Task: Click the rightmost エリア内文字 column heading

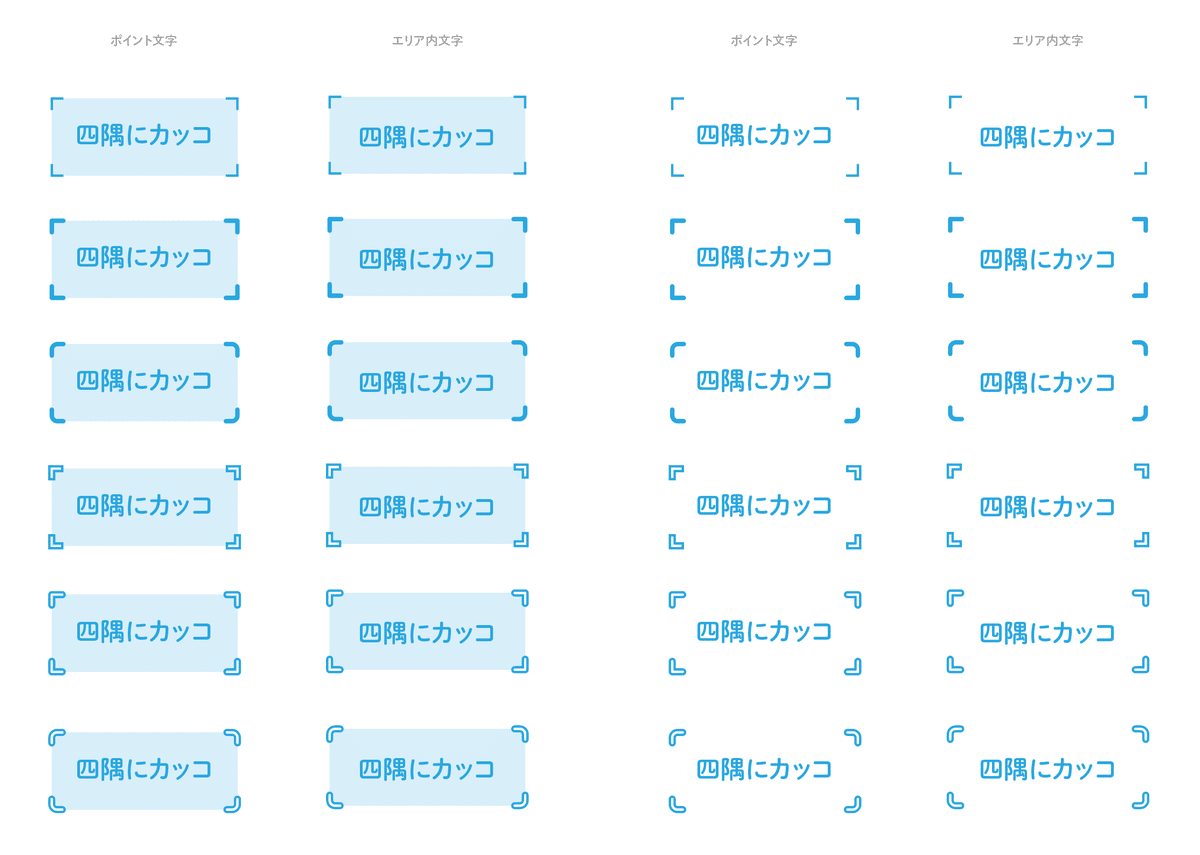Action: click(x=1047, y=41)
